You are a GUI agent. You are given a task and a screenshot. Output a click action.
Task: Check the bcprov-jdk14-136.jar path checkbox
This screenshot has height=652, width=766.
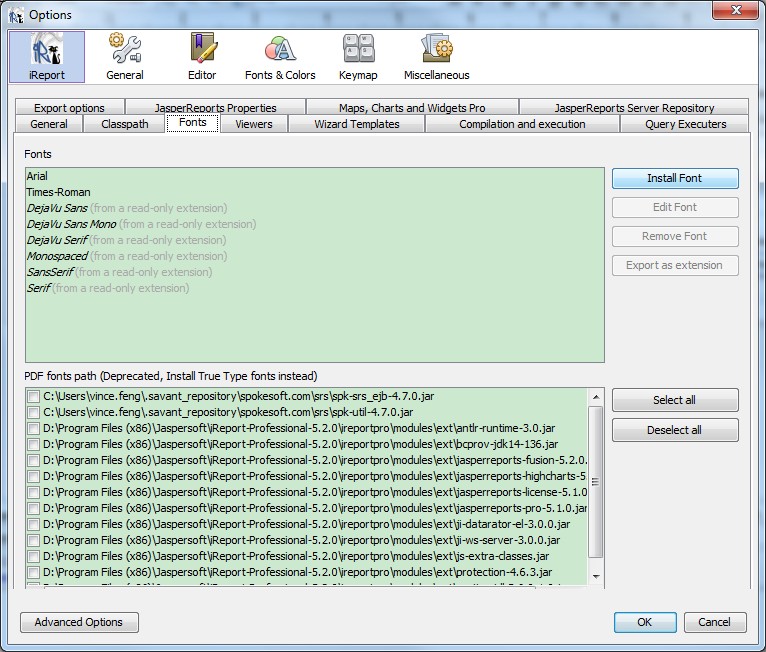(x=33, y=444)
